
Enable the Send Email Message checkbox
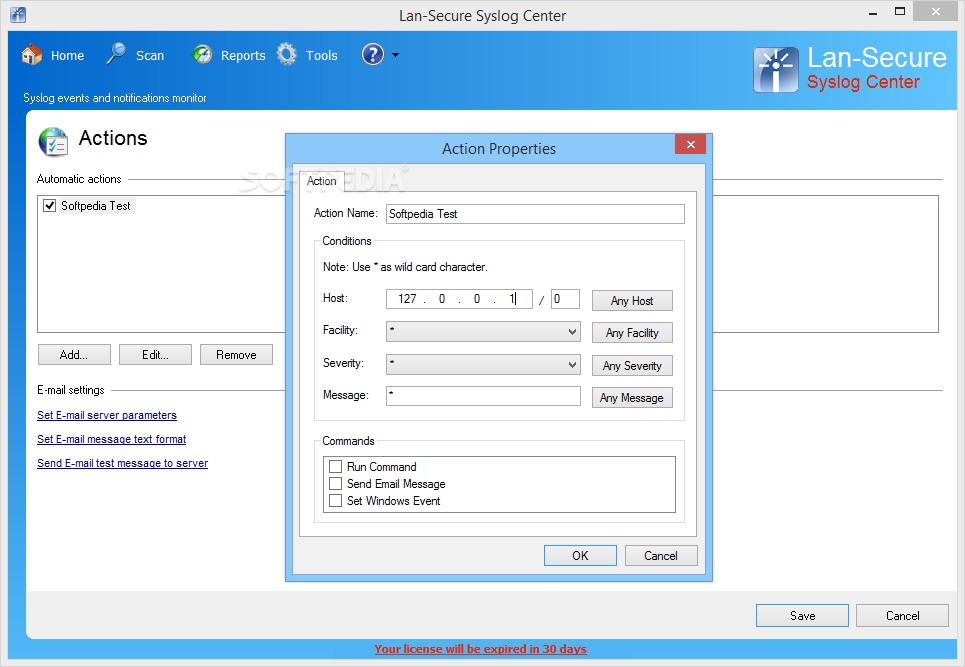335,484
